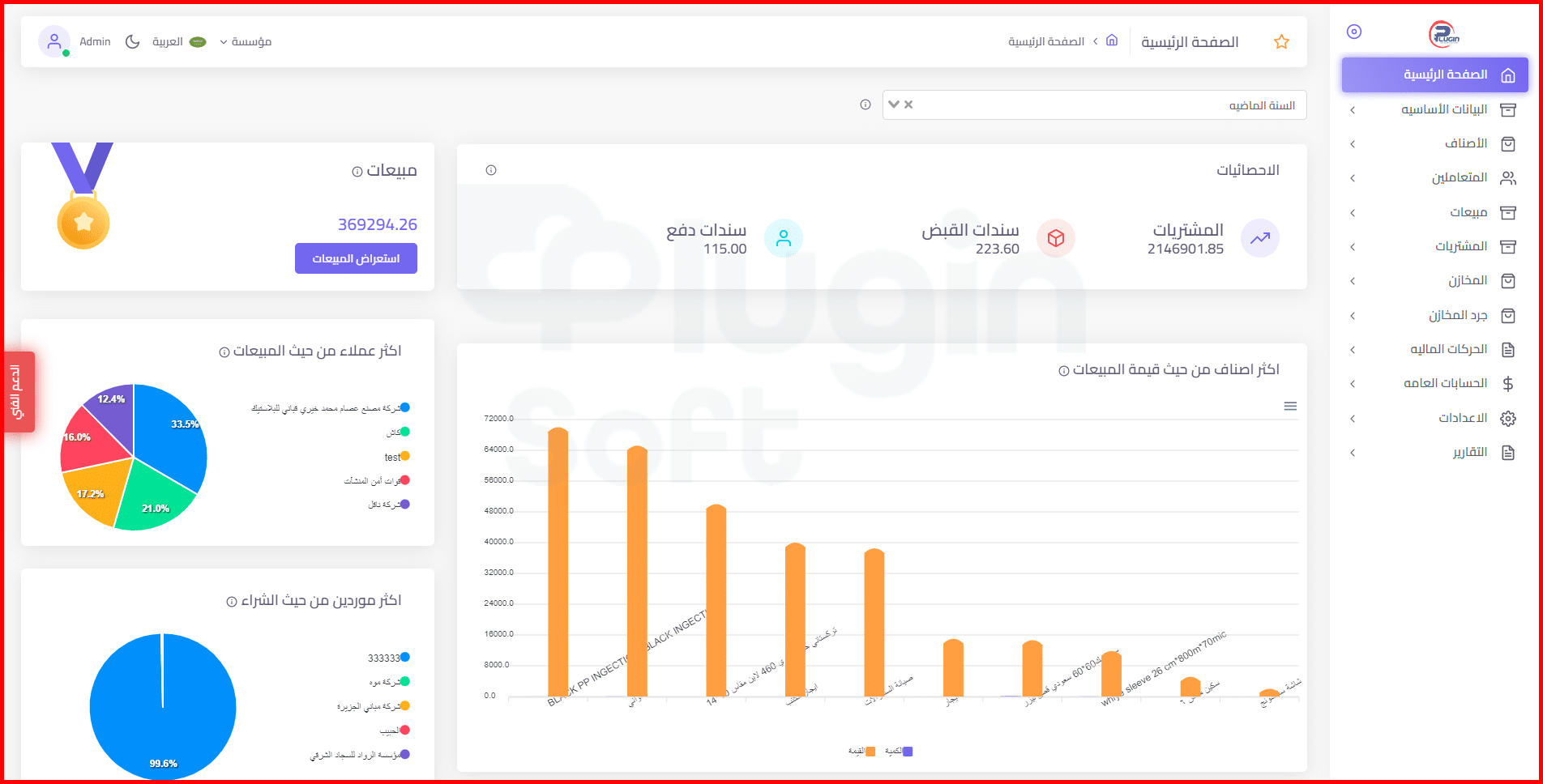Click the الأصناف bag icon
The height and width of the screenshot is (784, 1543).
(x=1508, y=143)
